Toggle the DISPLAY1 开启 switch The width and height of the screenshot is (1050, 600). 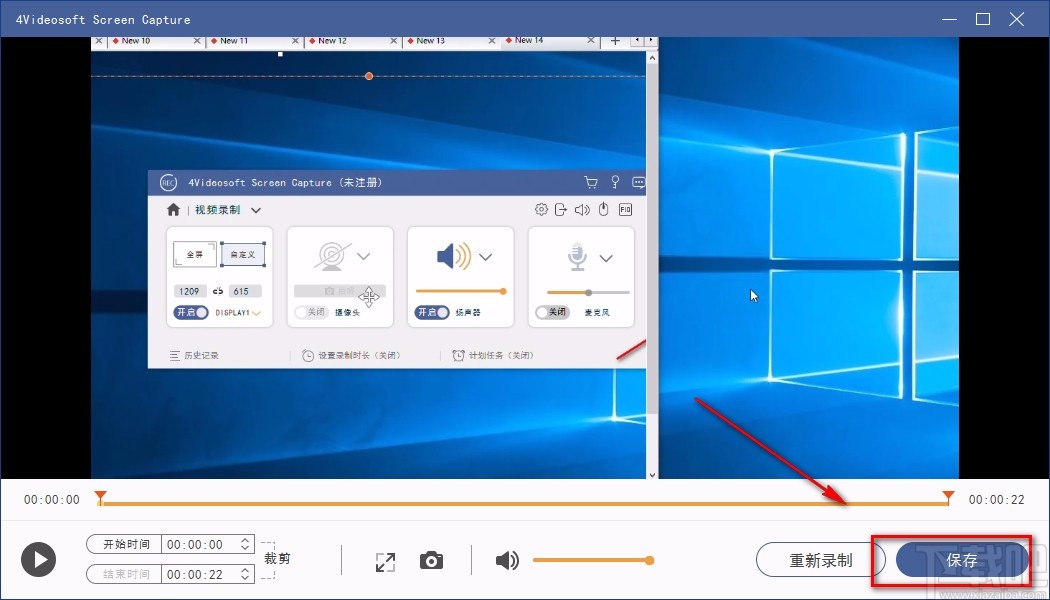point(192,312)
